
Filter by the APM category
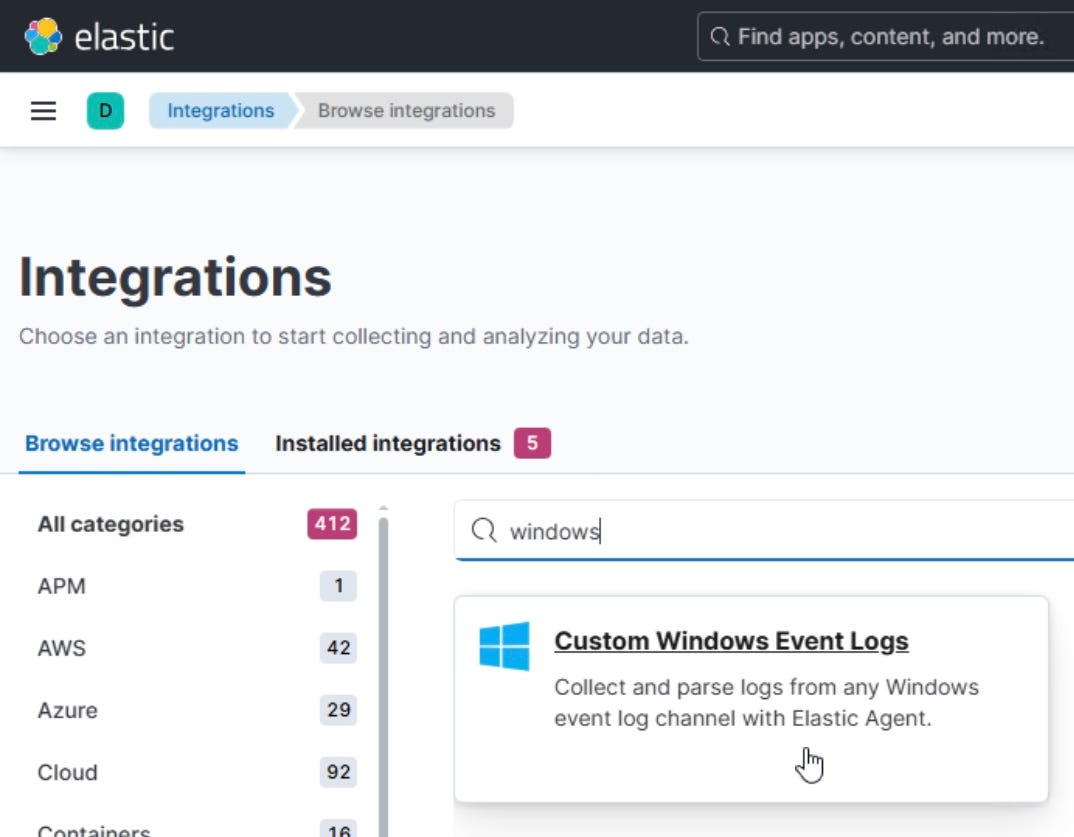pos(62,586)
